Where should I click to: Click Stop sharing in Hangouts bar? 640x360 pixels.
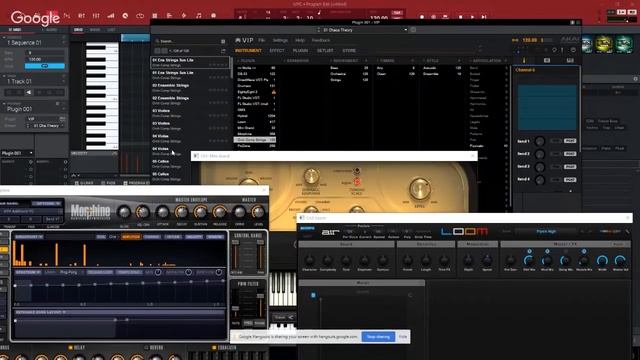(x=378, y=337)
